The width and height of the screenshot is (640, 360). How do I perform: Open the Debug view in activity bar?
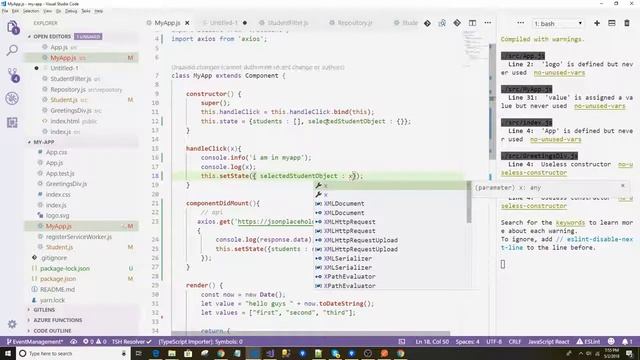[x=12, y=98]
